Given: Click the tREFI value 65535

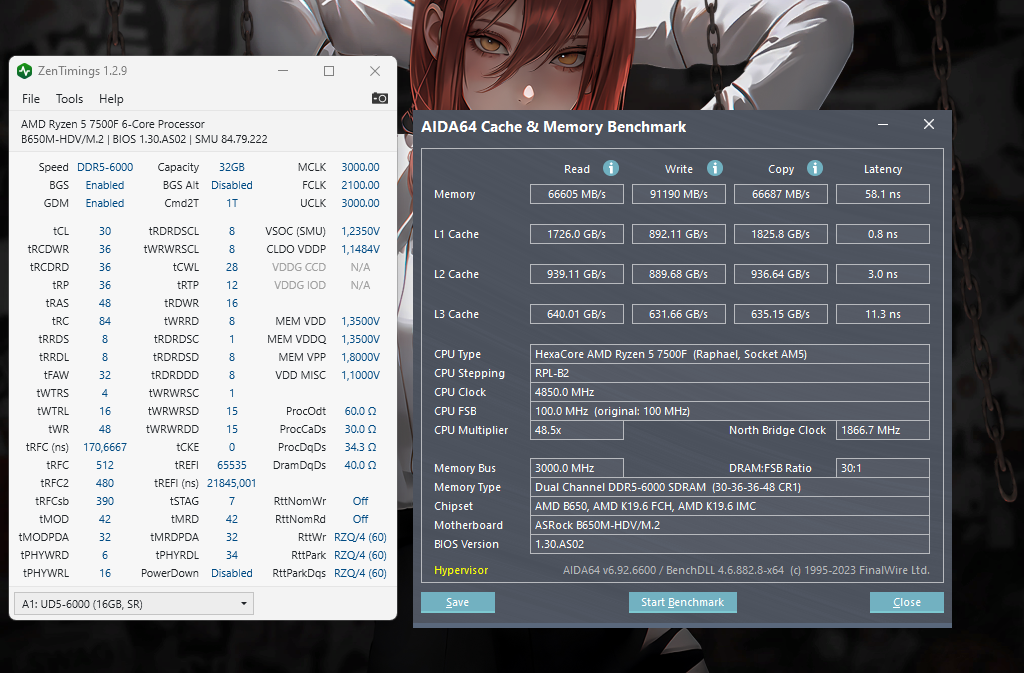Looking at the screenshot, I should (x=232, y=465).
